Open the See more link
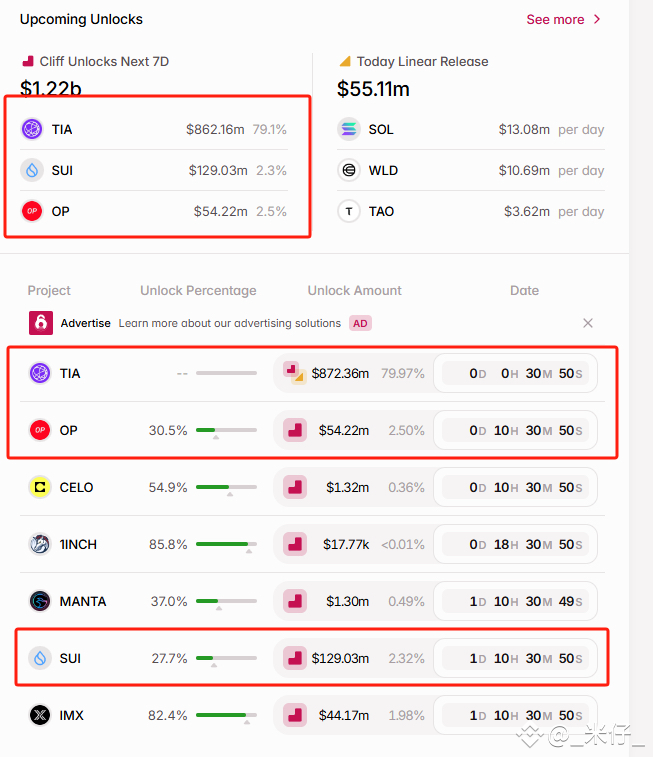The image size is (653, 757). [x=555, y=19]
